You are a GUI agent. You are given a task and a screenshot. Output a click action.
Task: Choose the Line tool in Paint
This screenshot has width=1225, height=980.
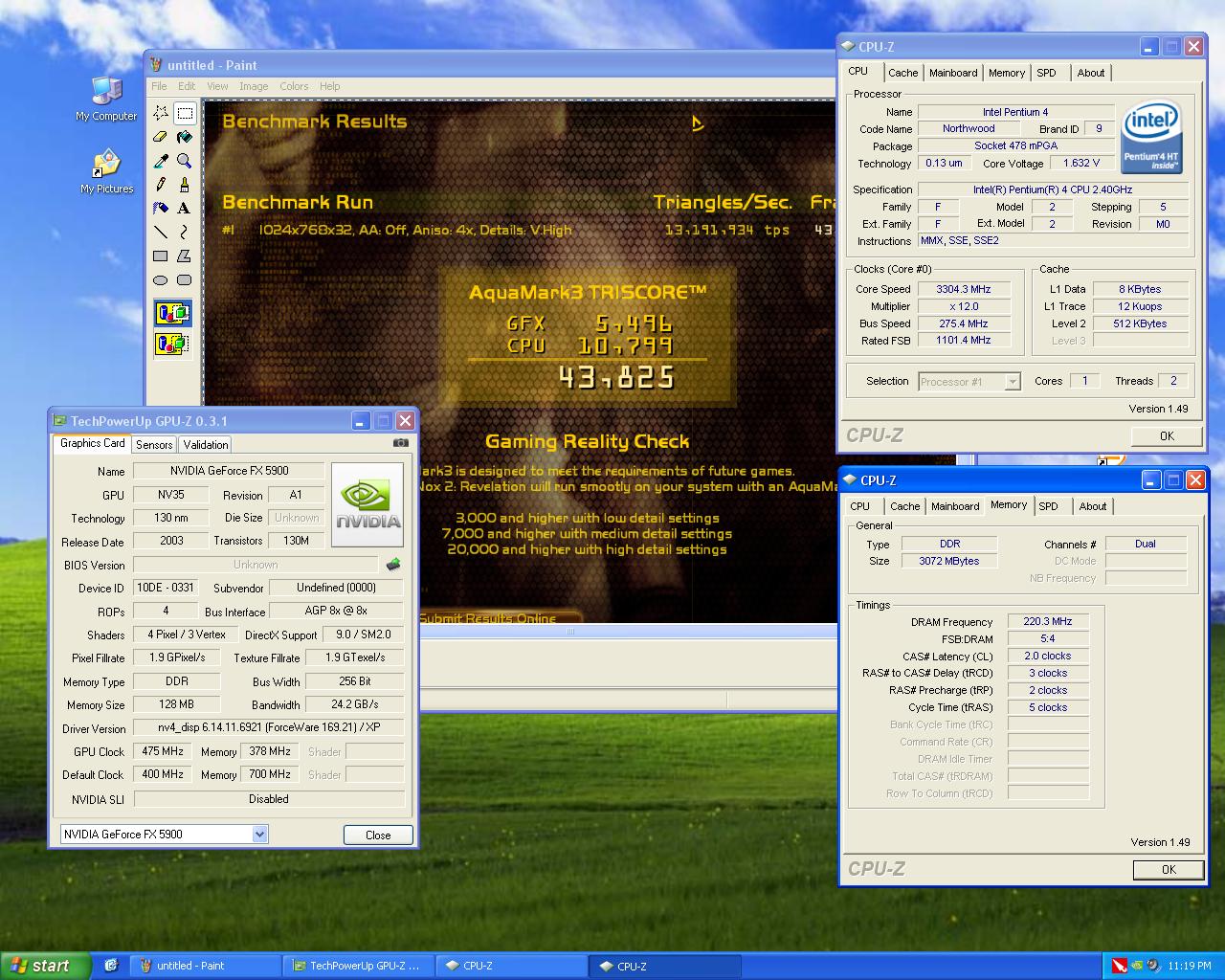tap(161, 233)
